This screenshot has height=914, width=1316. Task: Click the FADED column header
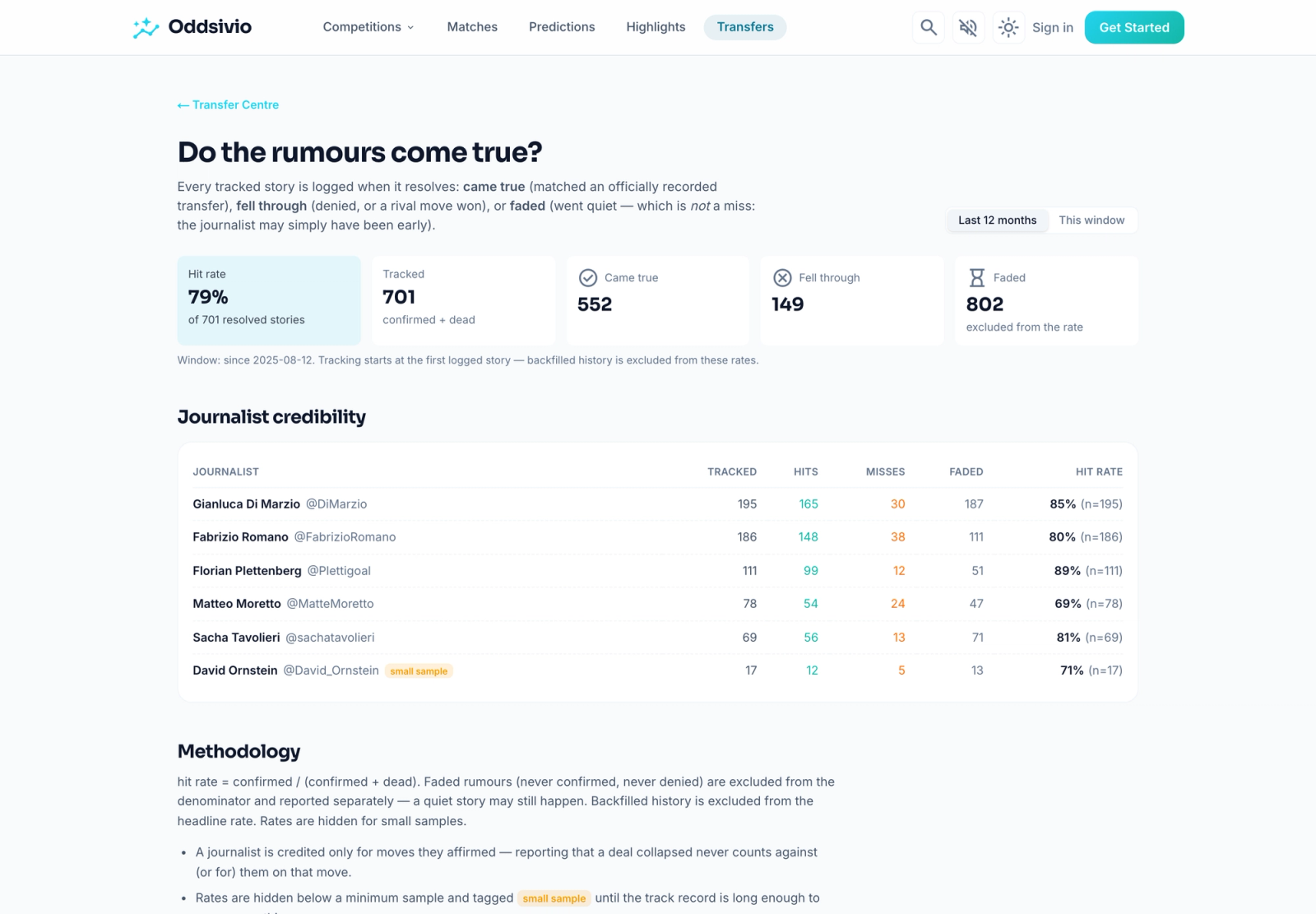[966, 472]
